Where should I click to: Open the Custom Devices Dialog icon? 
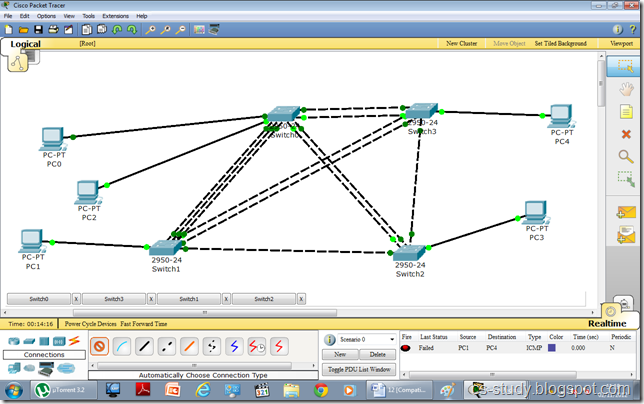tap(214, 29)
